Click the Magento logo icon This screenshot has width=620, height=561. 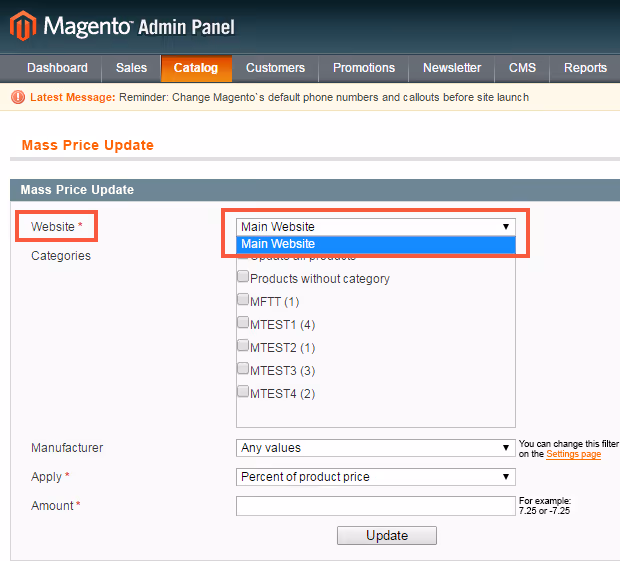coord(23,26)
